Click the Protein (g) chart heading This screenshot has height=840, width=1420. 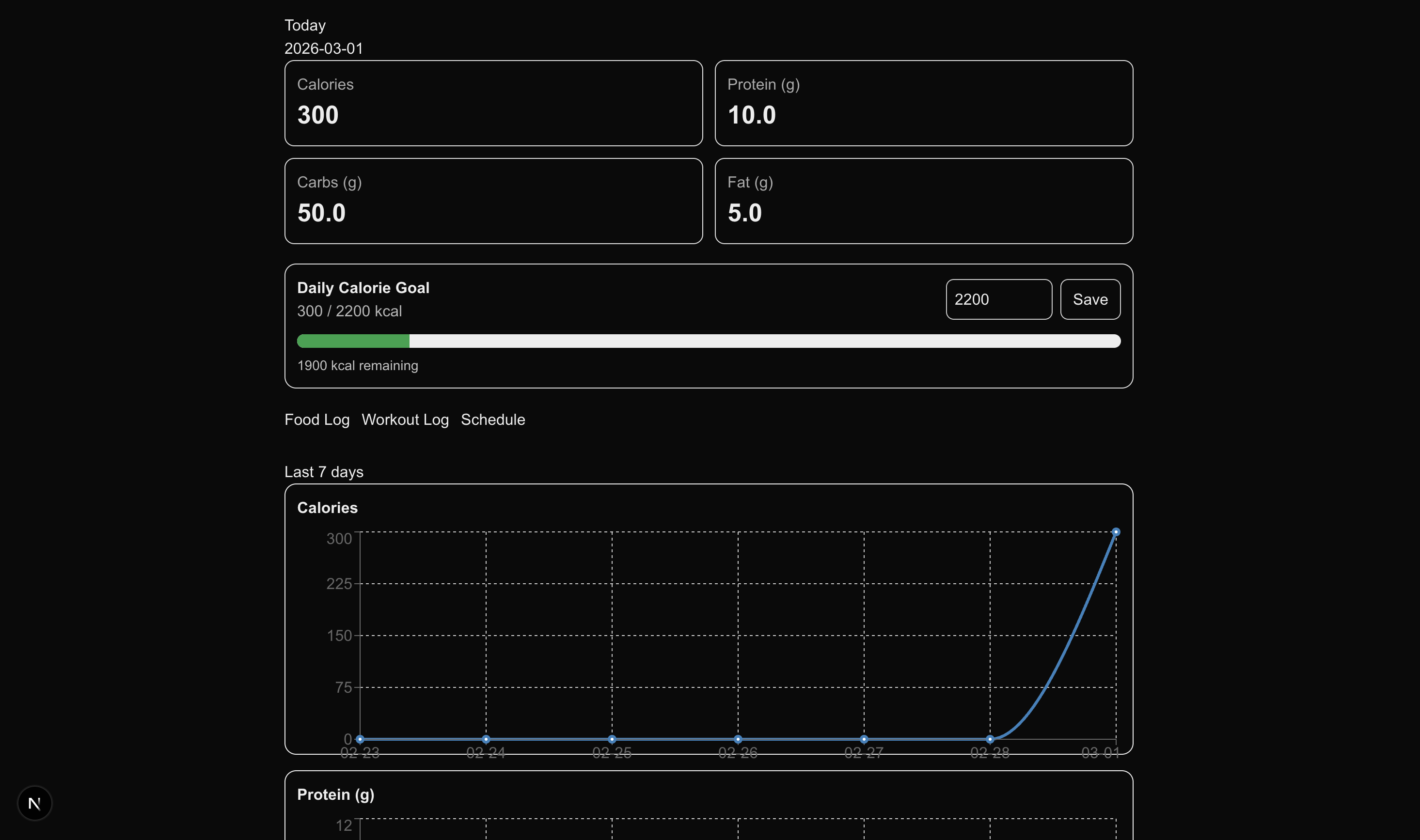335,795
